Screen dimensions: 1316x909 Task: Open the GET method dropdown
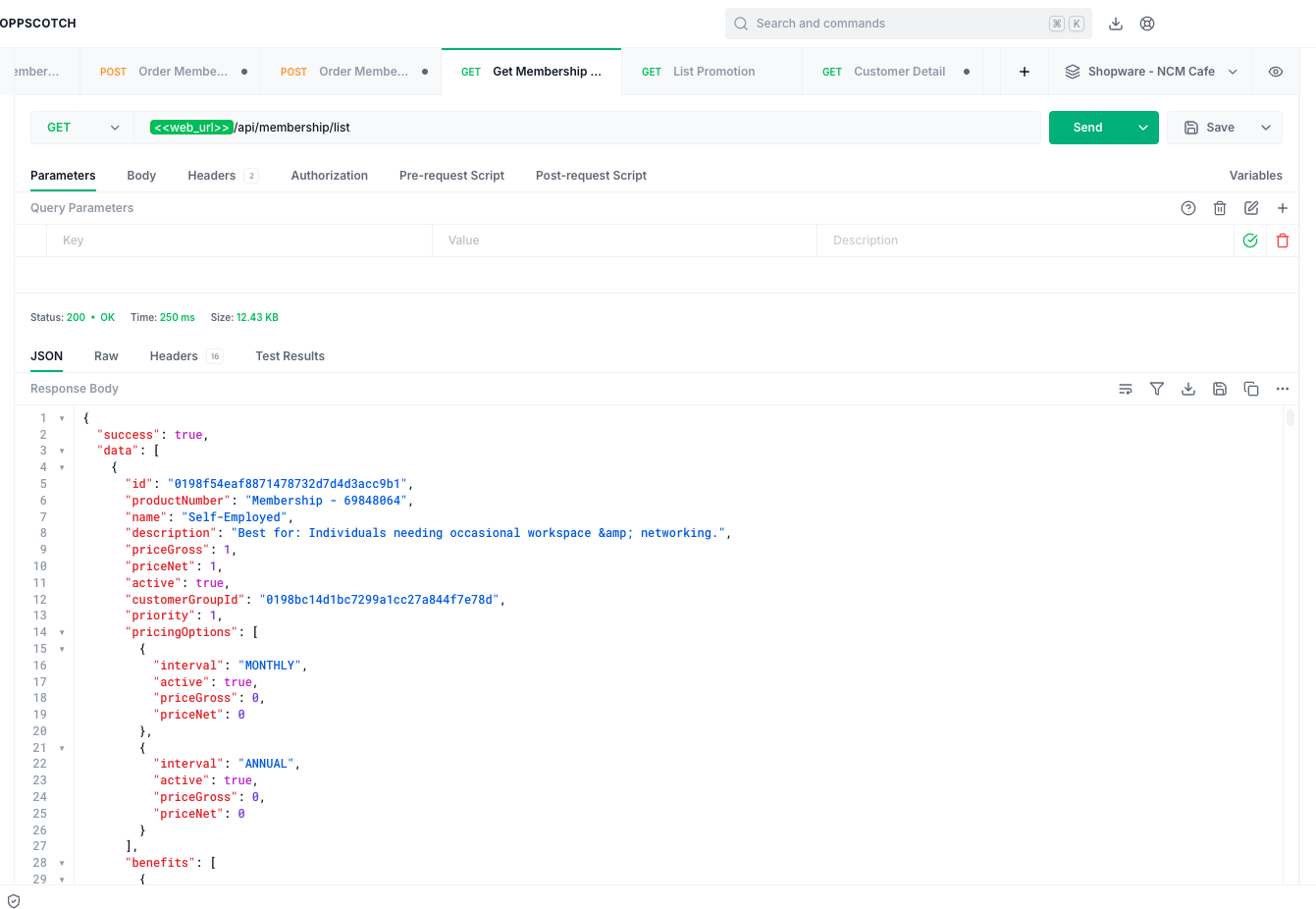82,128
